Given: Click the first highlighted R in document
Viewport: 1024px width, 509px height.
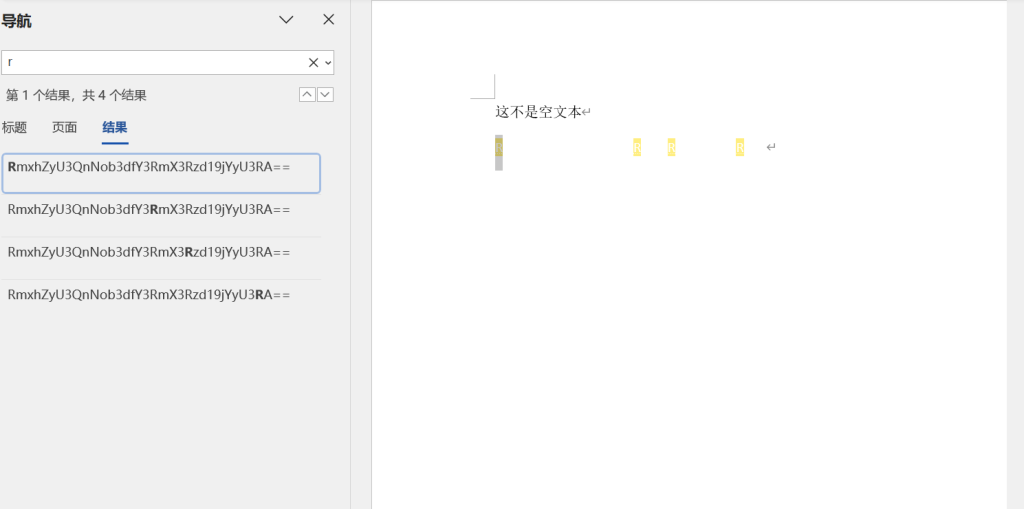Looking at the screenshot, I should click(x=499, y=148).
